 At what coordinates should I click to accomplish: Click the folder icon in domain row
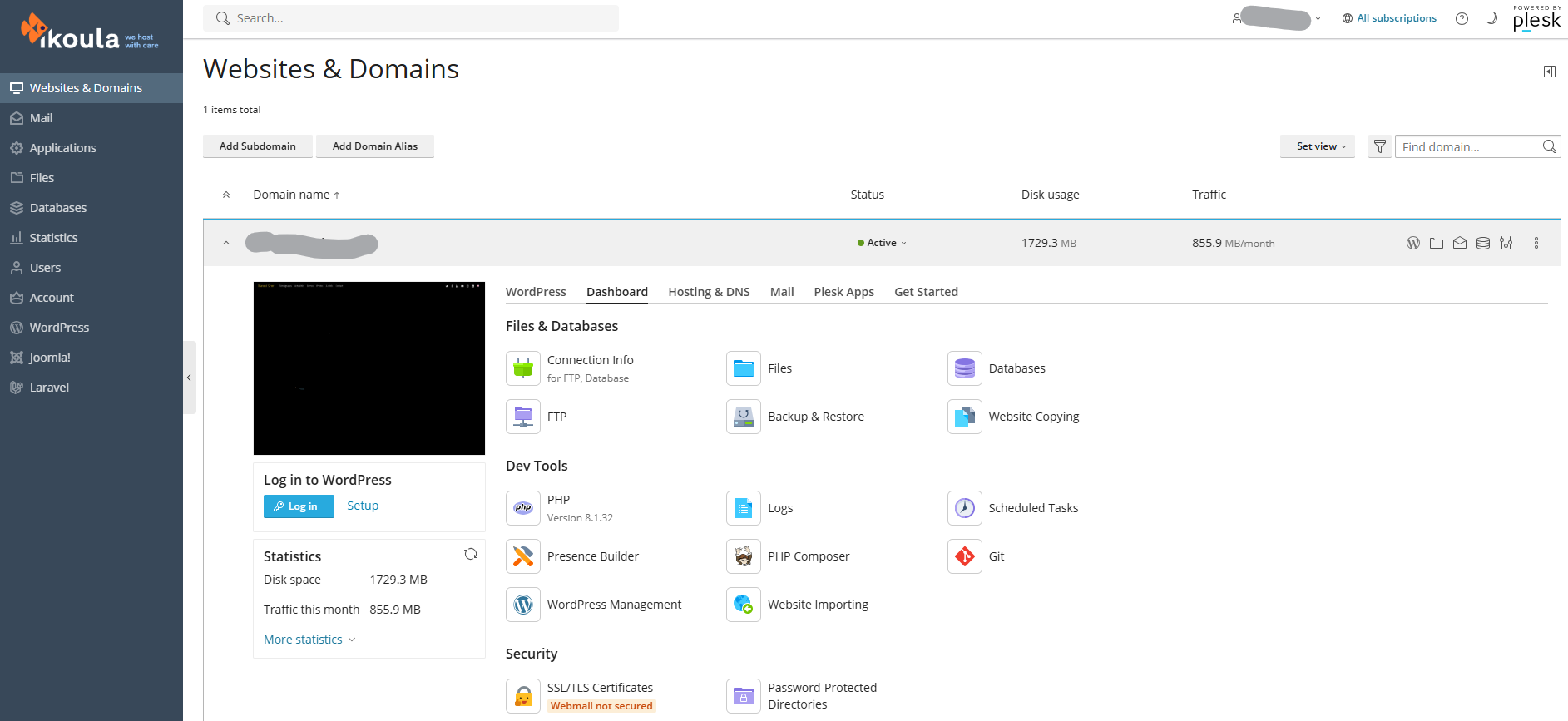[1437, 243]
